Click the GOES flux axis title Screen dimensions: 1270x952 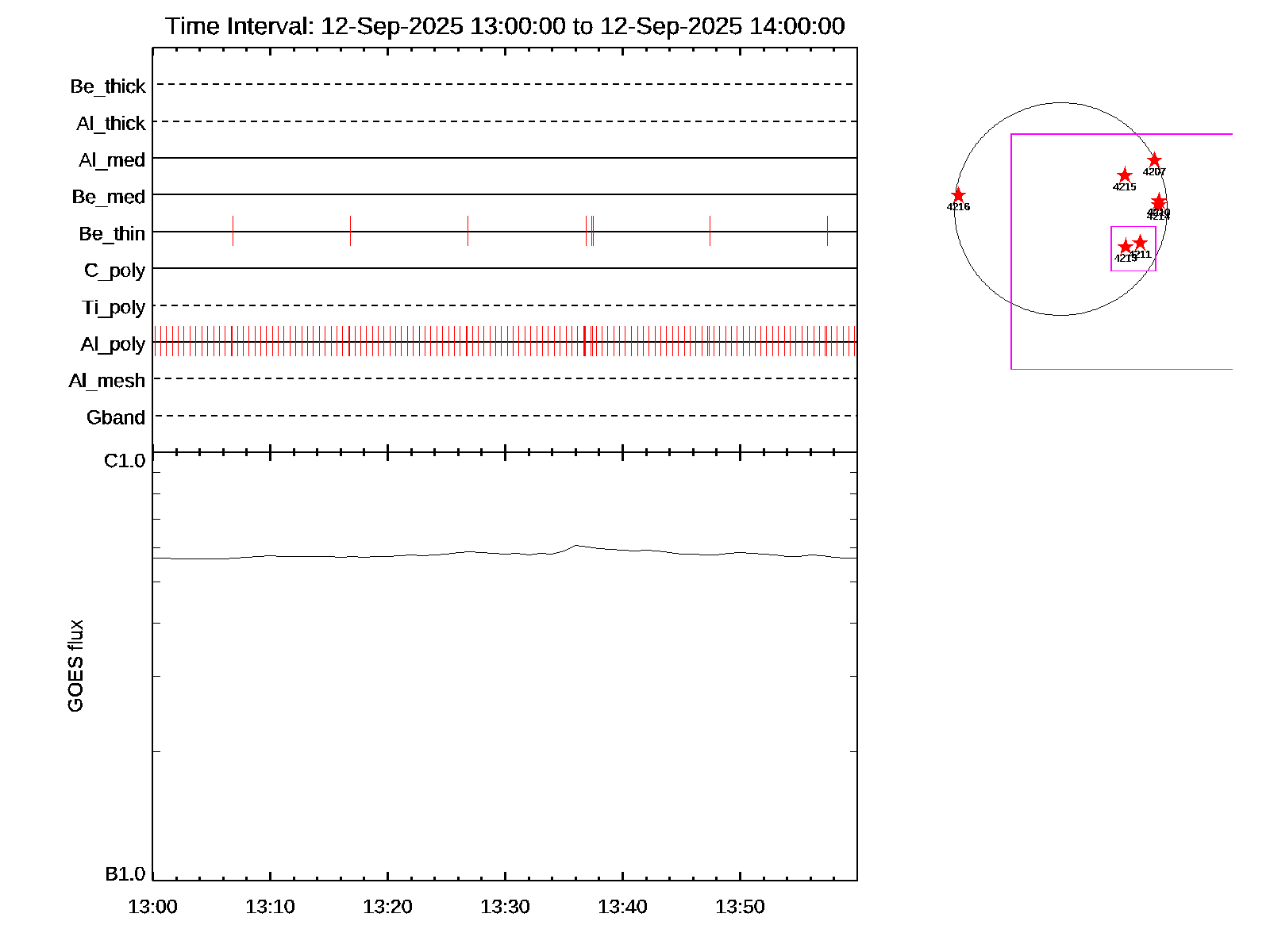tap(75, 666)
